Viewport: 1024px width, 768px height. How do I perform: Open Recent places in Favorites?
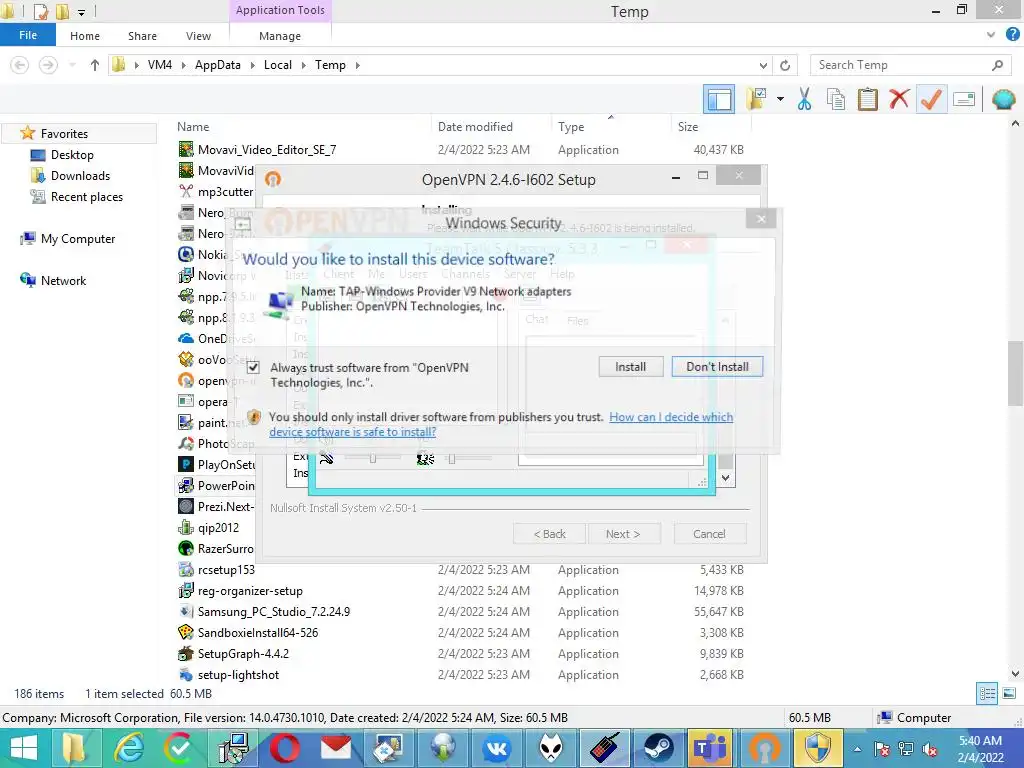point(87,197)
